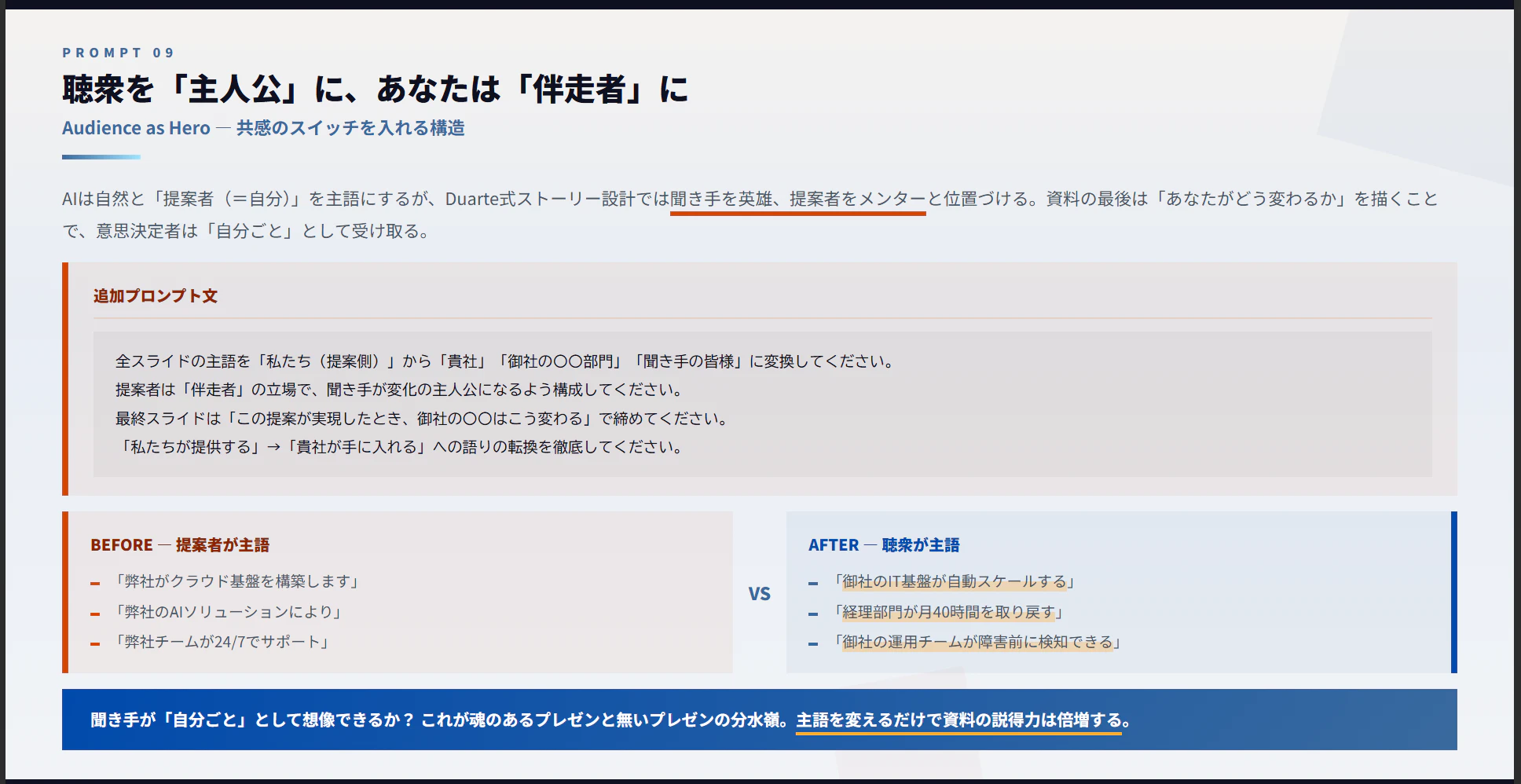
Task: Click the PROMPT 09 label
Action: click(118, 53)
